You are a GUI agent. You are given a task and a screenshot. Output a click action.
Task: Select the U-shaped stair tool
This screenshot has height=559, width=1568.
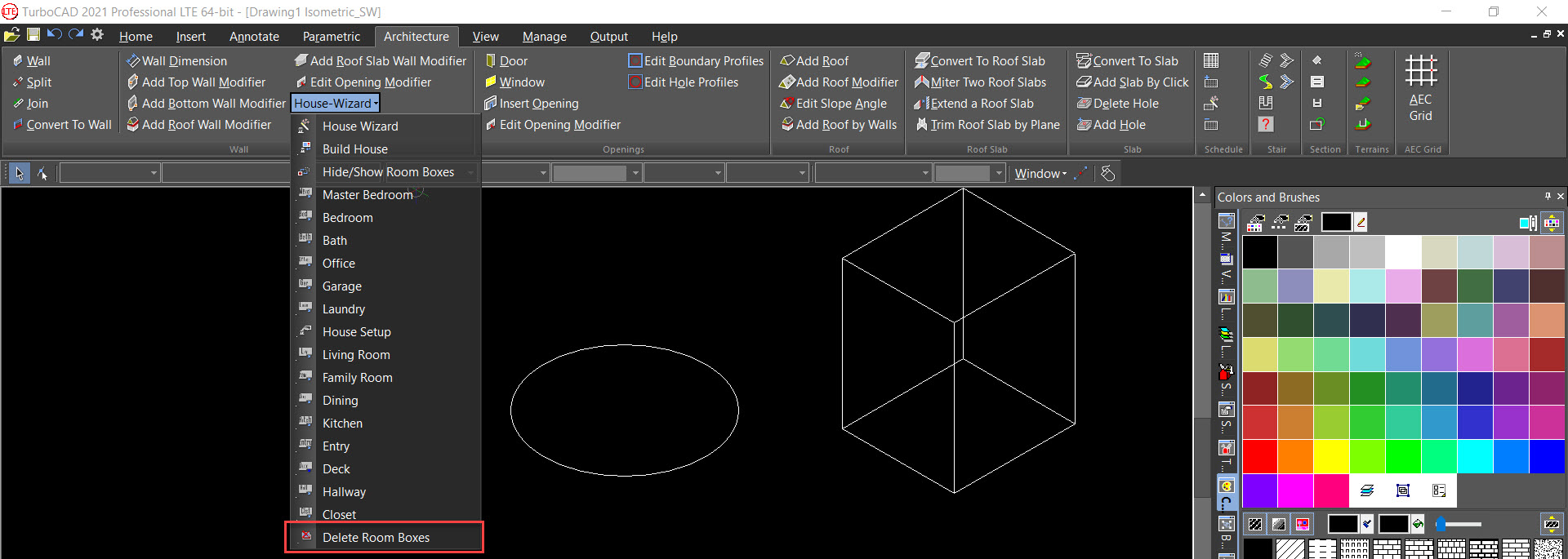[1265, 103]
